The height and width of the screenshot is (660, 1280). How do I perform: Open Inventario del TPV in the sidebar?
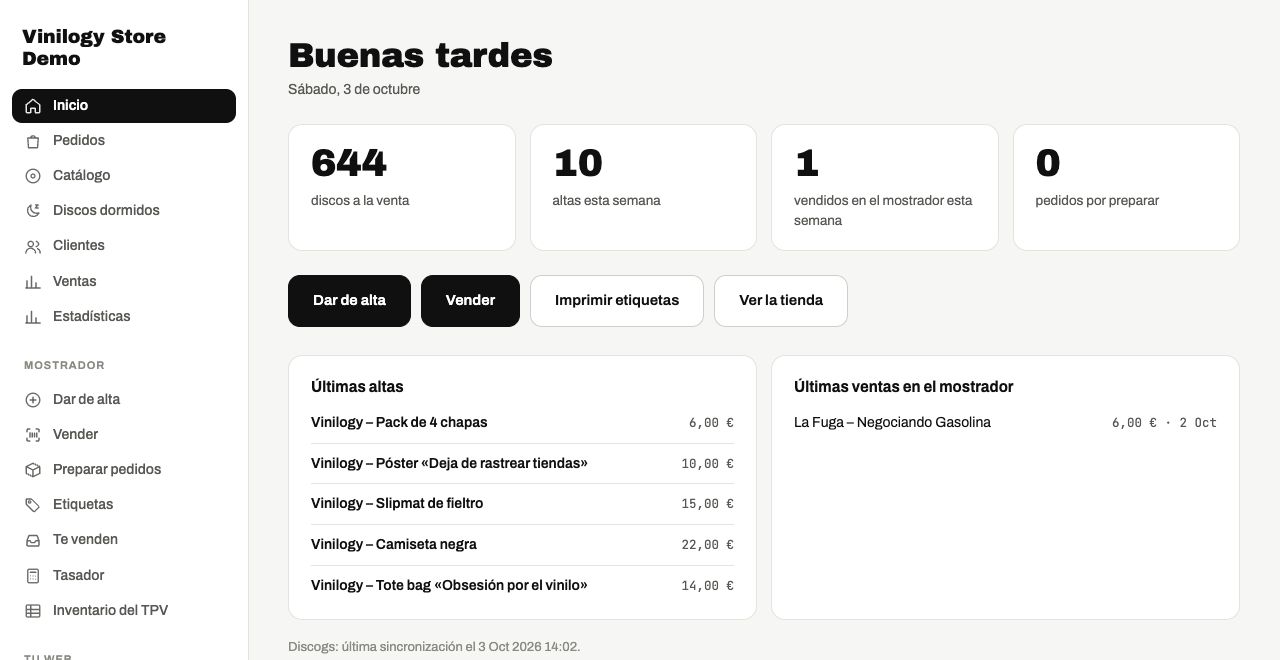pos(124,611)
